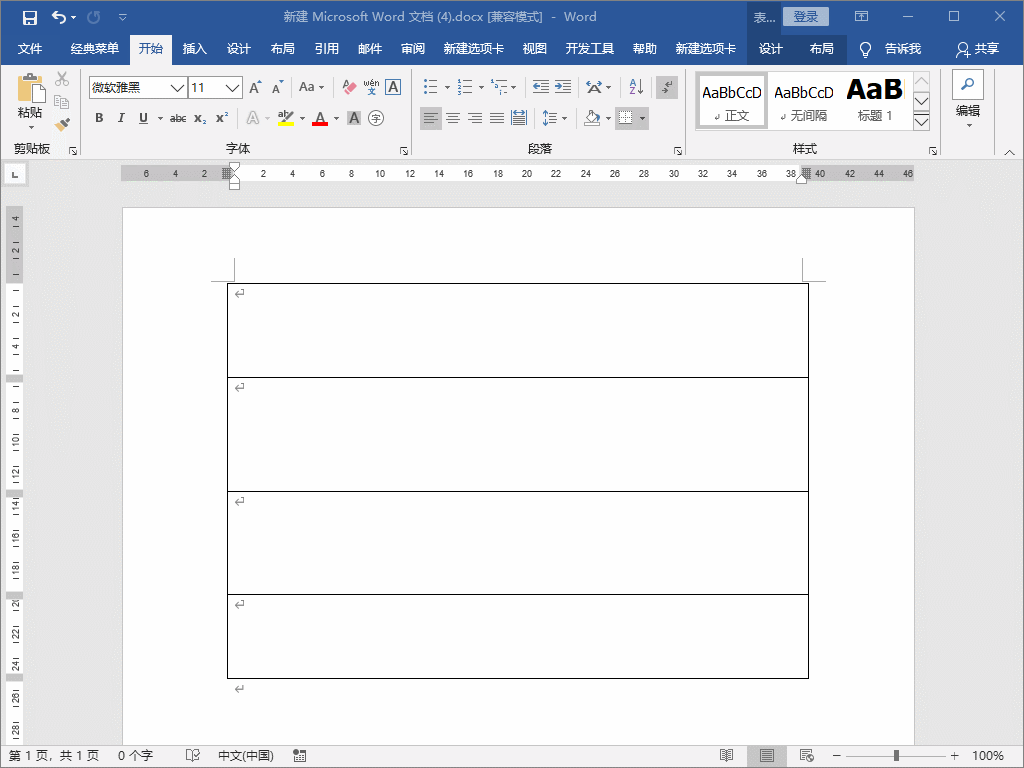Apply the 无间隔 style
The image size is (1024, 768).
[x=804, y=100]
